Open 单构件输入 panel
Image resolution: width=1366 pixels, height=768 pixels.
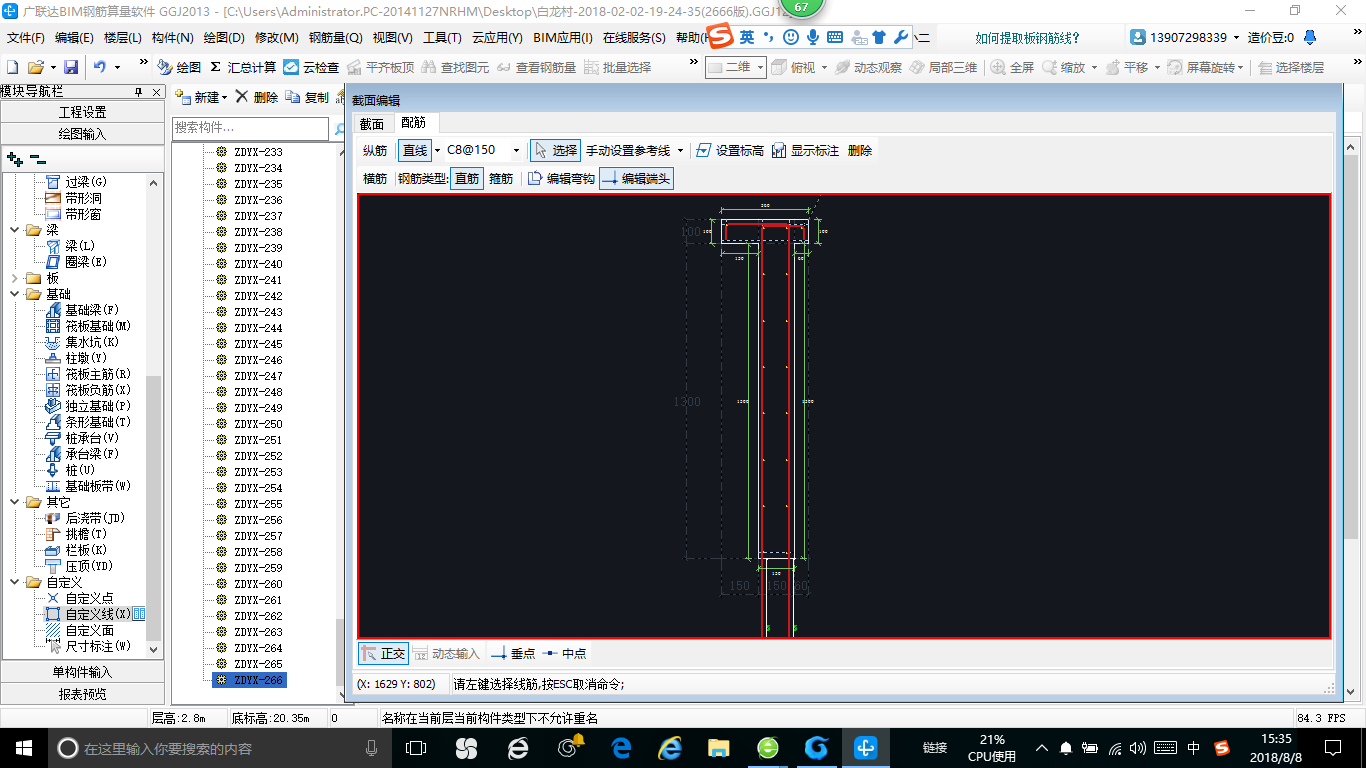click(x=82, y=672)
